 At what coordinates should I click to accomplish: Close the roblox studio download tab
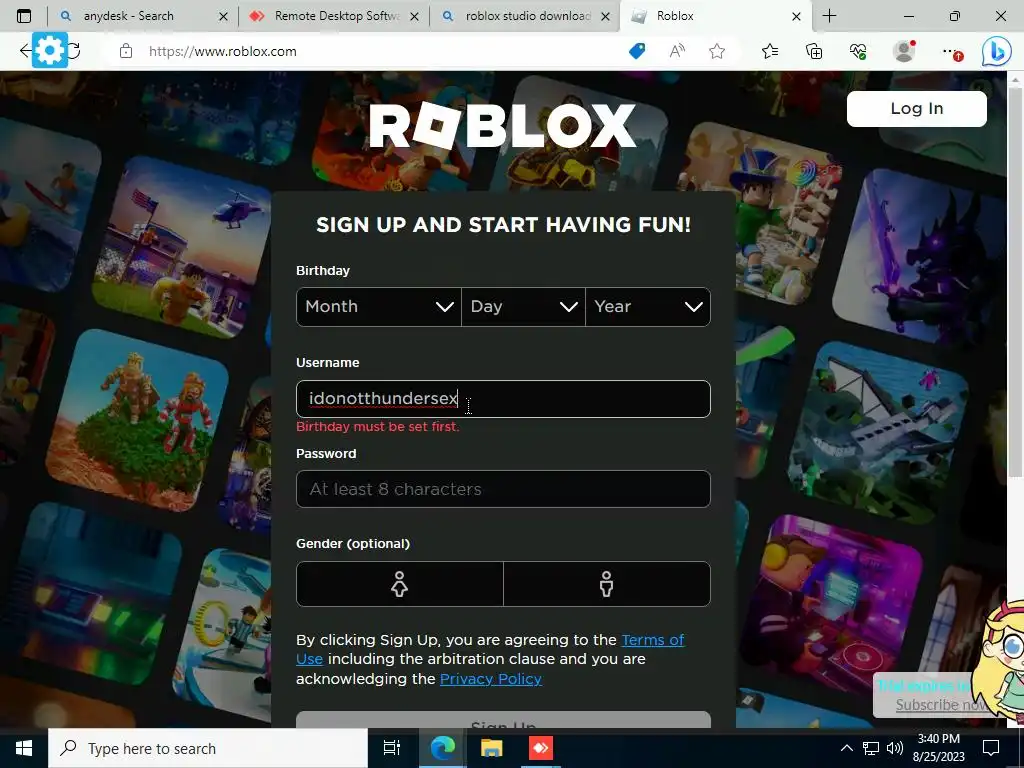click(605, 16)
